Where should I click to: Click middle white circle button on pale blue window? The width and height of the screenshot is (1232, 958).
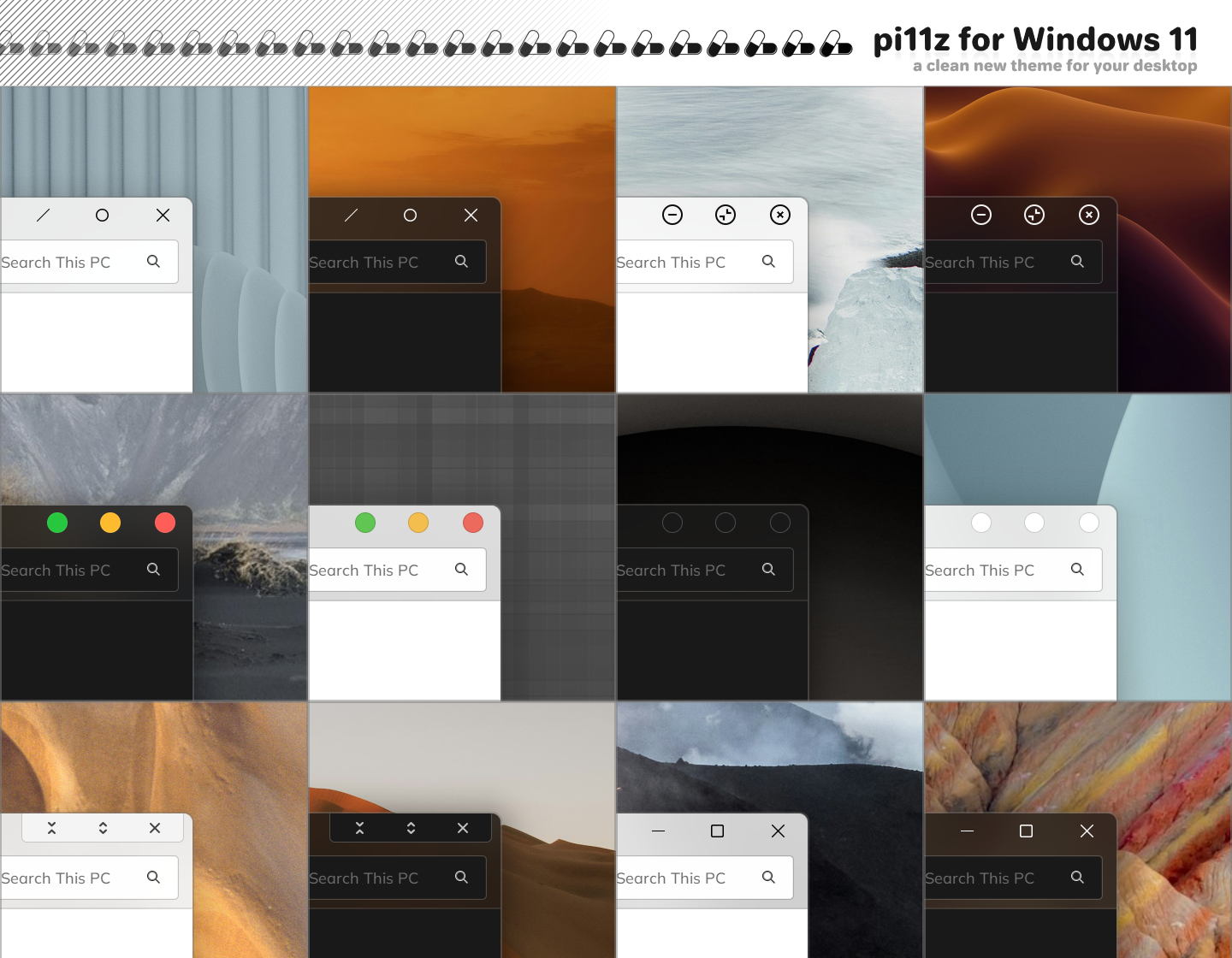coord(1034,523)
